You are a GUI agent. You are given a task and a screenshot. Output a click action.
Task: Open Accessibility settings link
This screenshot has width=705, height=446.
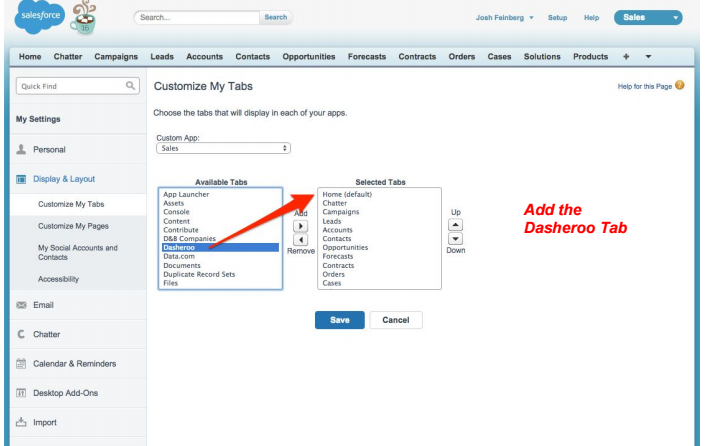click(58, 279)
